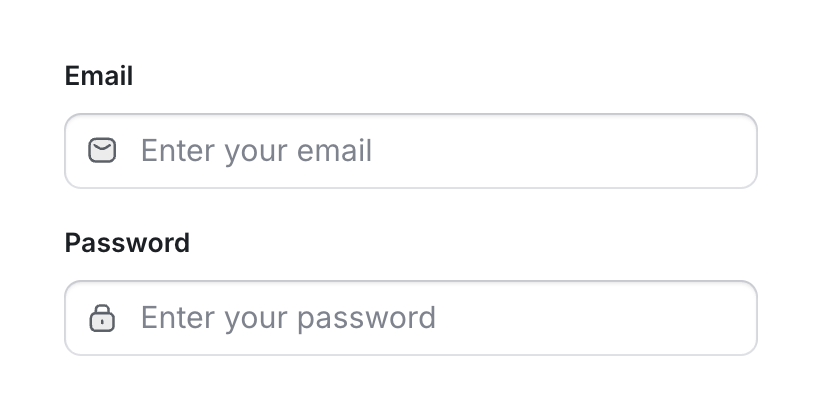
Task: Click the Email label
Action: [99, 76]
